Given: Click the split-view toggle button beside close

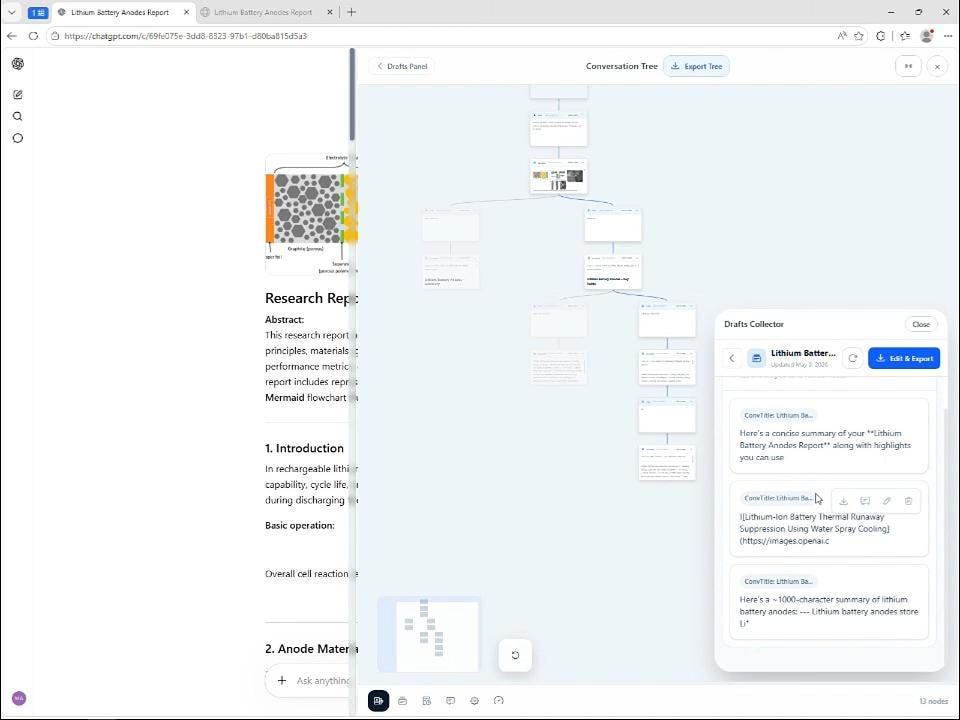Looking at the screenshot, I should (x=908, y=66).
